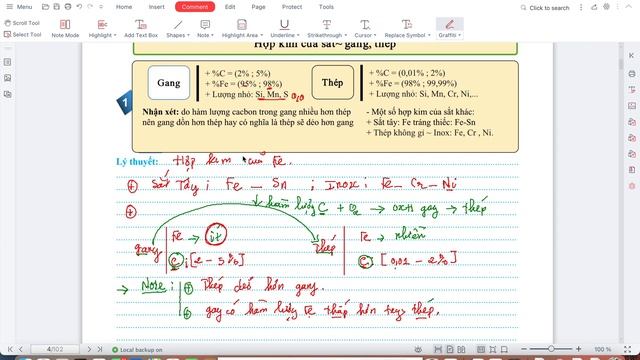Expand the Shapes dropdown arrow
This screenshot has height=360, width=640.
click(188, 36)
